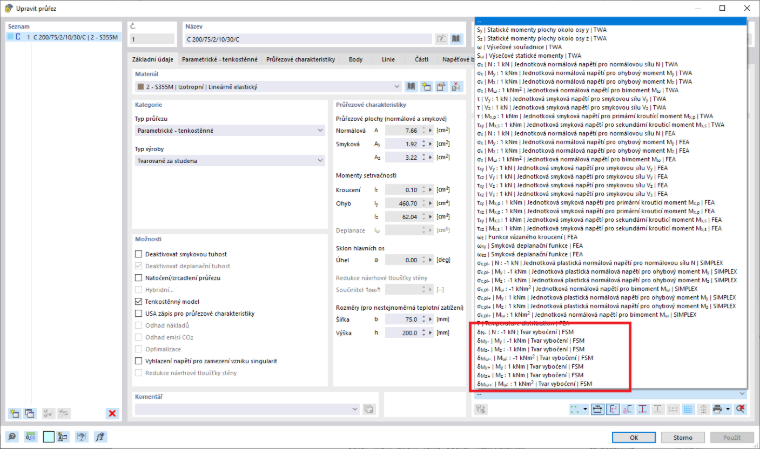Click the OK button

pyautogui.click(x=633, y=437)
